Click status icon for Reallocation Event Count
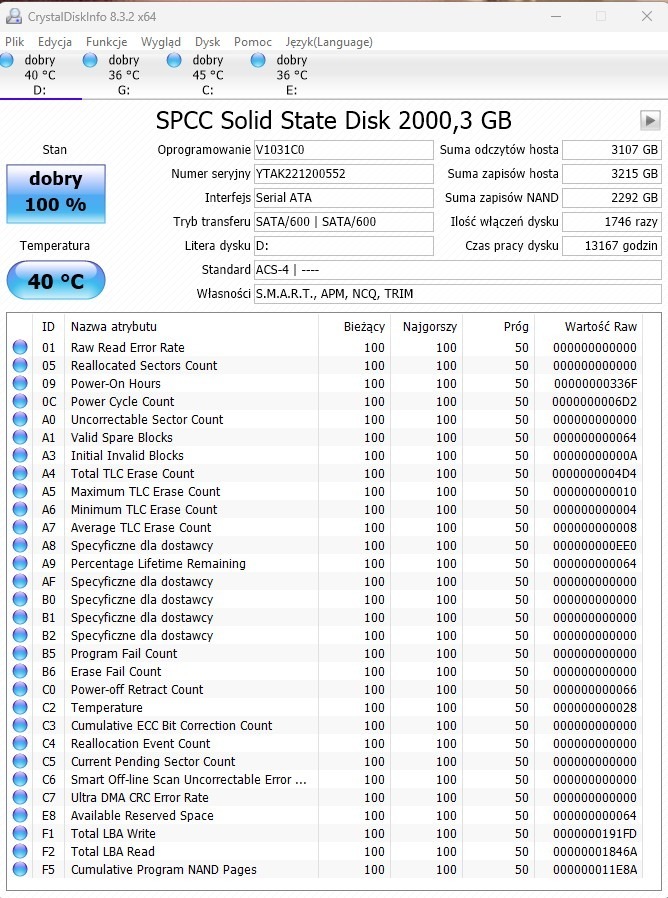This screenshot has height=898, width=668. pos(20,743)
